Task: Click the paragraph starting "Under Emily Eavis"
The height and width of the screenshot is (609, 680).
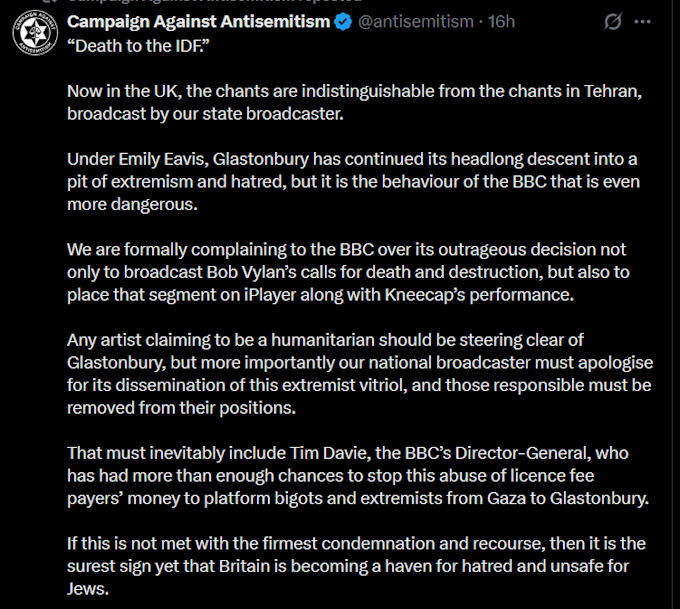Action: click(353, 181)
